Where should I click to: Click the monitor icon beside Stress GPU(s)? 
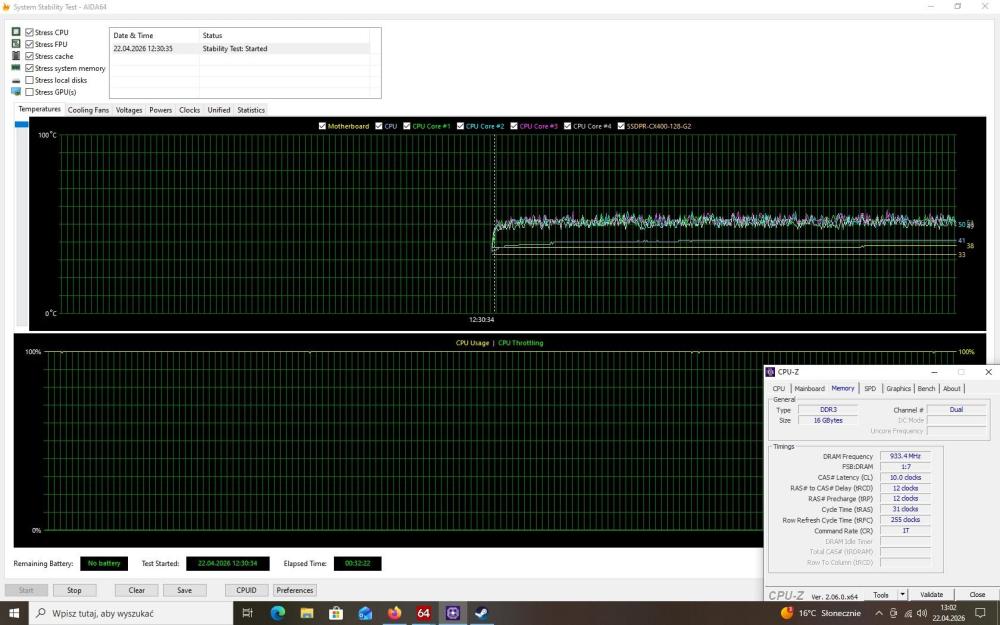pyautogui.click(x=16, y=91)
